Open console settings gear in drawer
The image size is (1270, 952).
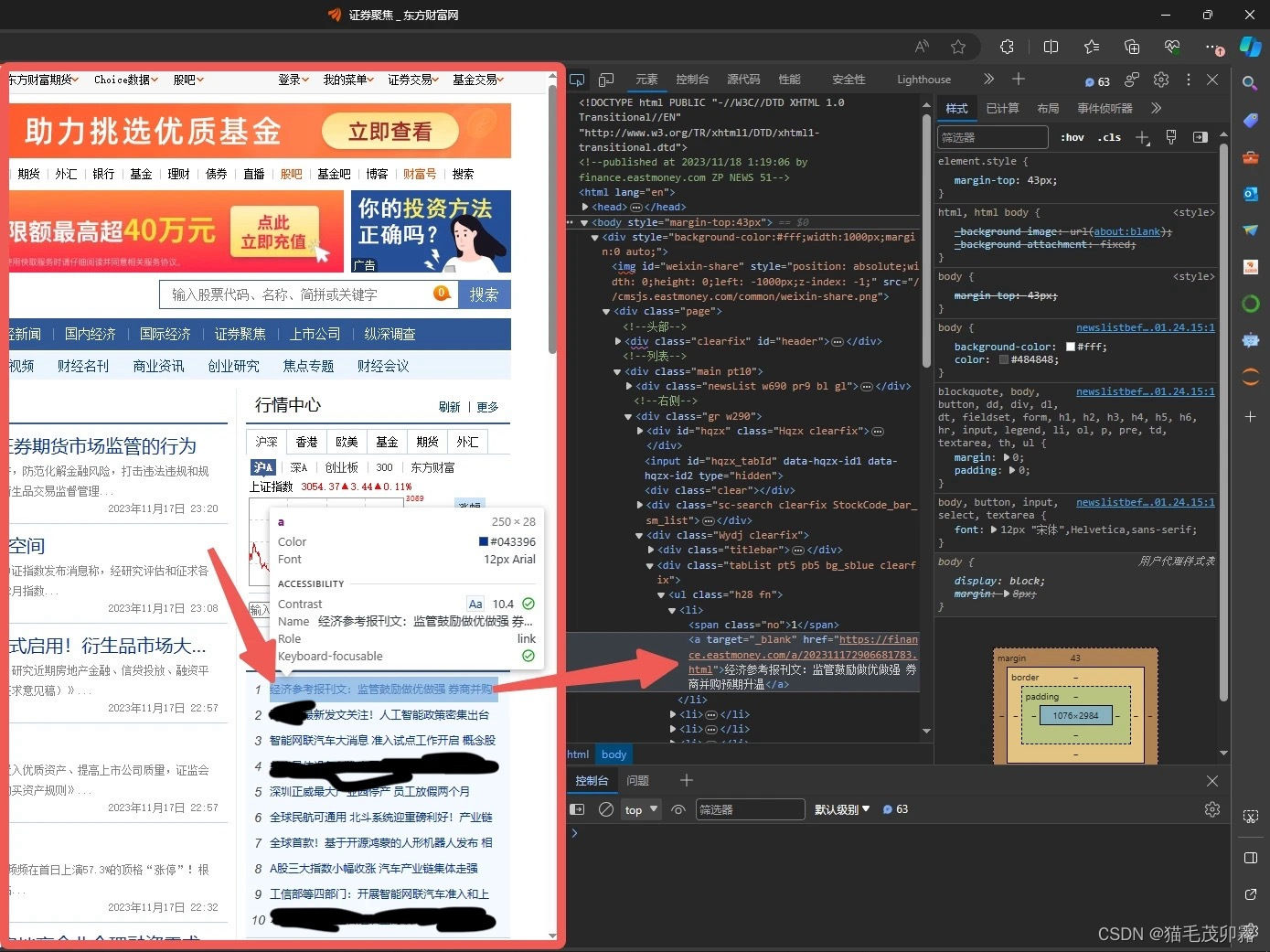pyautogui.click(x=1212, y=809)
